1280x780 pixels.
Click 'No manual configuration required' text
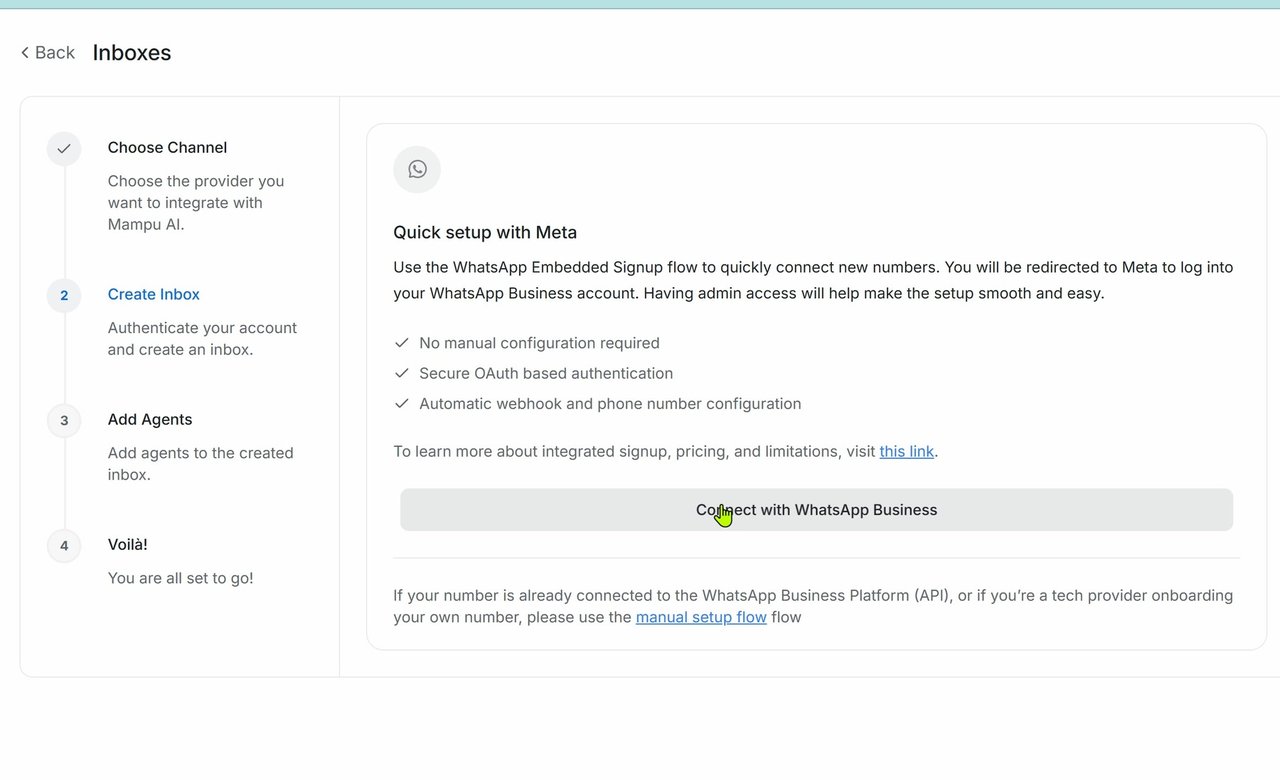pos(539,343)
